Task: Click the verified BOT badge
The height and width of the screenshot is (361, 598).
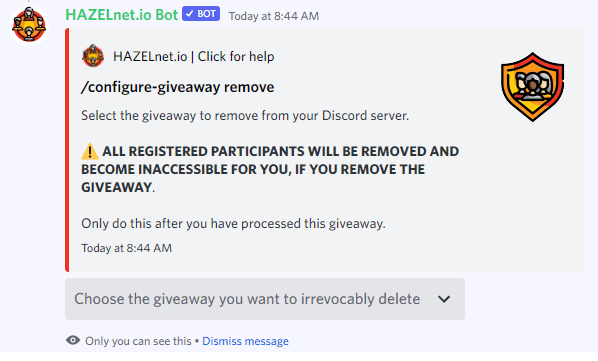Action: (x=201, y=14)
